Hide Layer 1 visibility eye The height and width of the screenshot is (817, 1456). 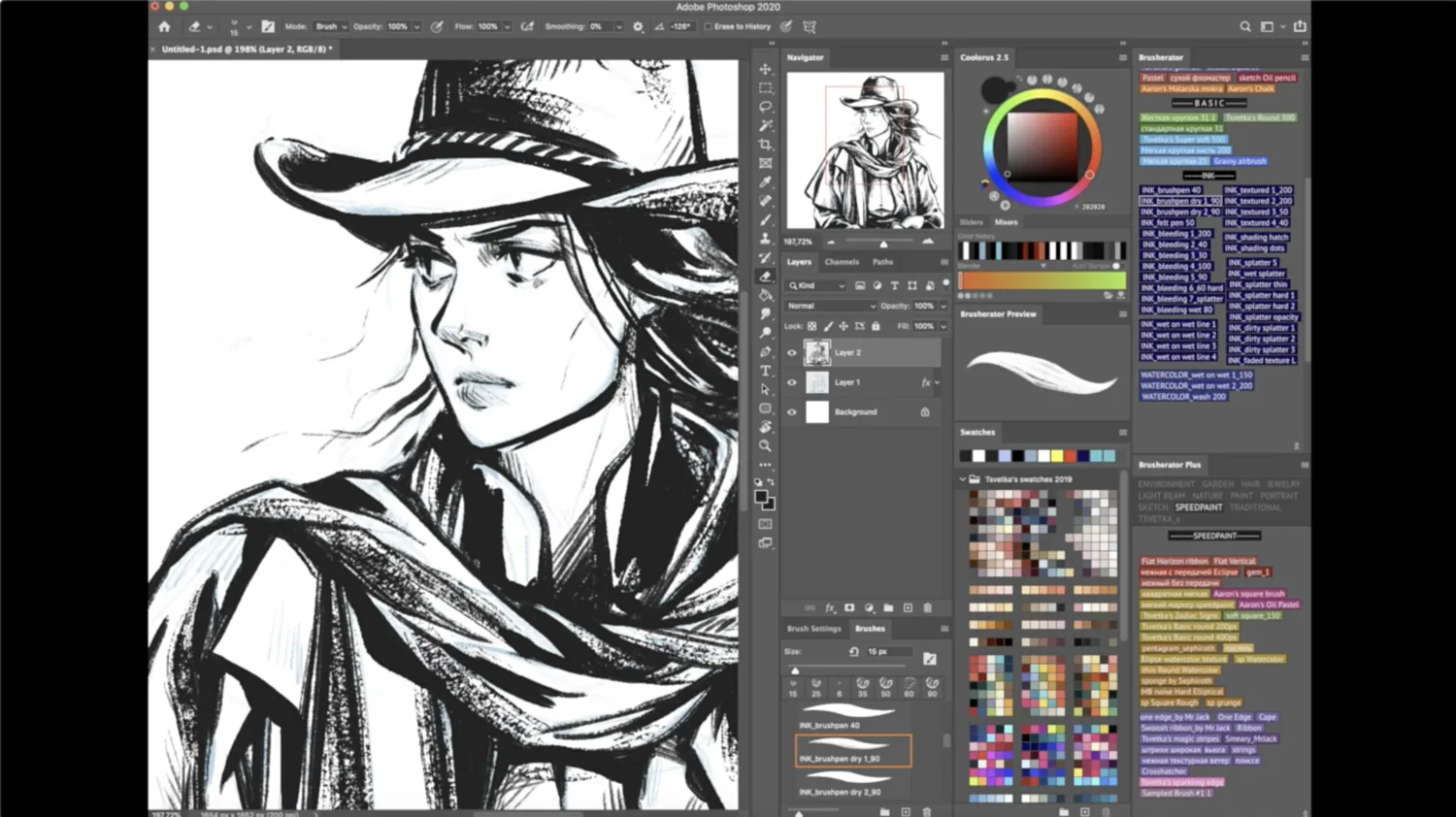tap(792, 383)
